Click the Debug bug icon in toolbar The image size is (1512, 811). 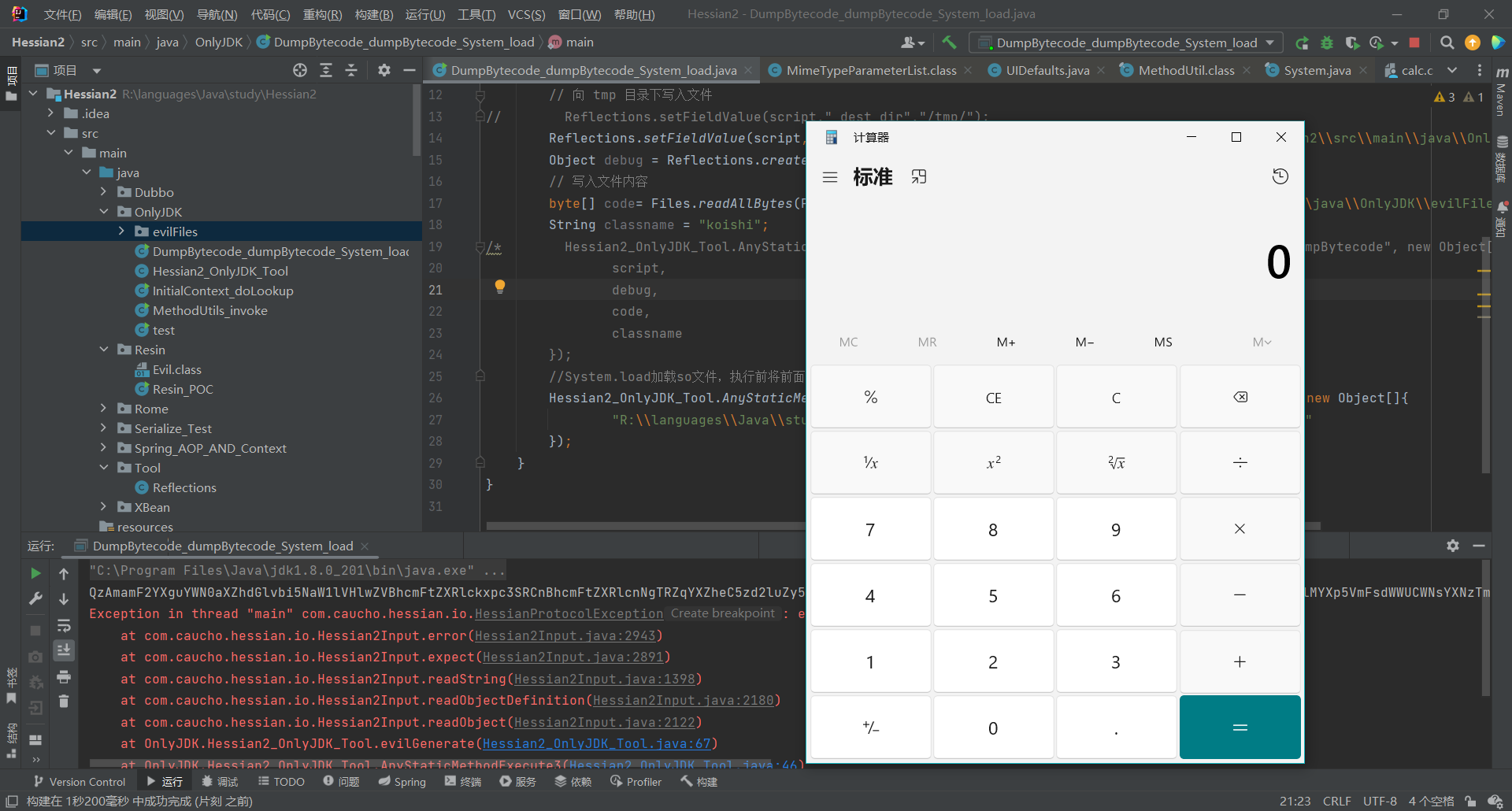point(1327,43)
